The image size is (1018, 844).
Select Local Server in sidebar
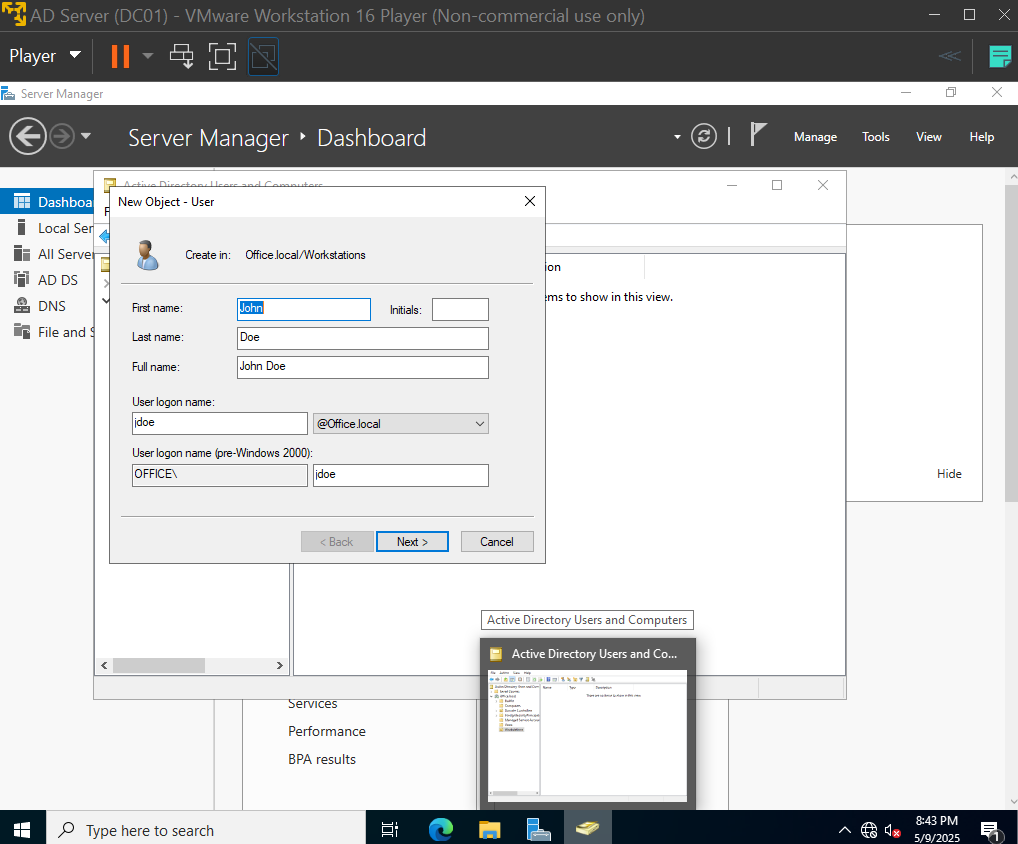47,228
